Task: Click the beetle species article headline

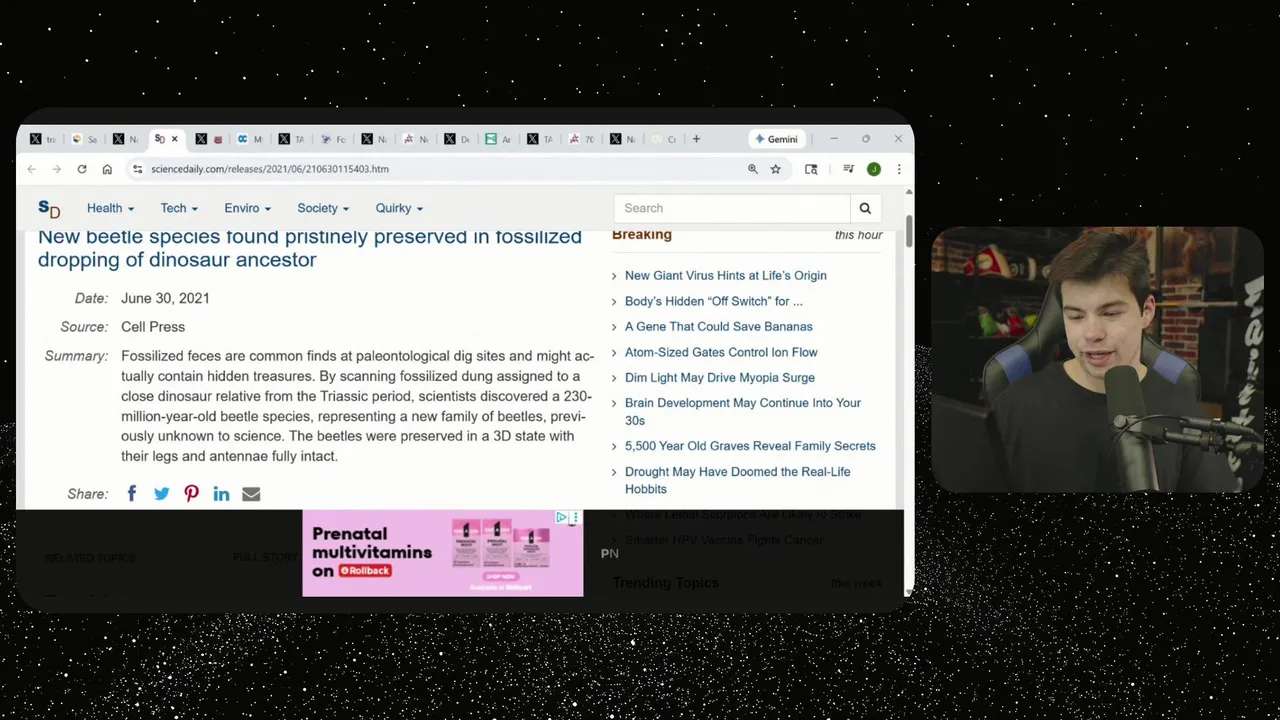Action: [310, 248]
